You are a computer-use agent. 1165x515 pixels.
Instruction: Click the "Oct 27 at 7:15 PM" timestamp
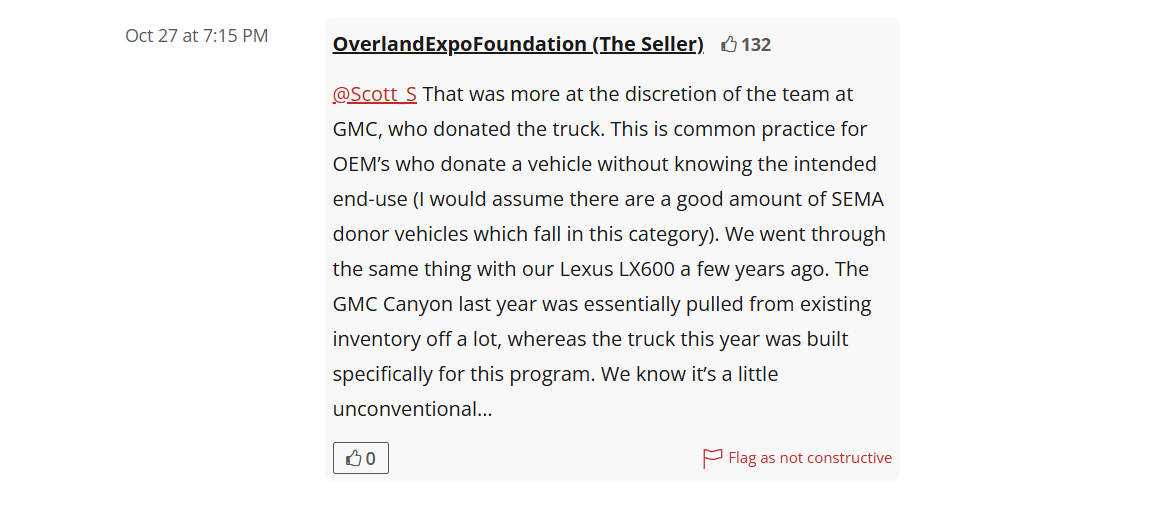click(196, 36)
